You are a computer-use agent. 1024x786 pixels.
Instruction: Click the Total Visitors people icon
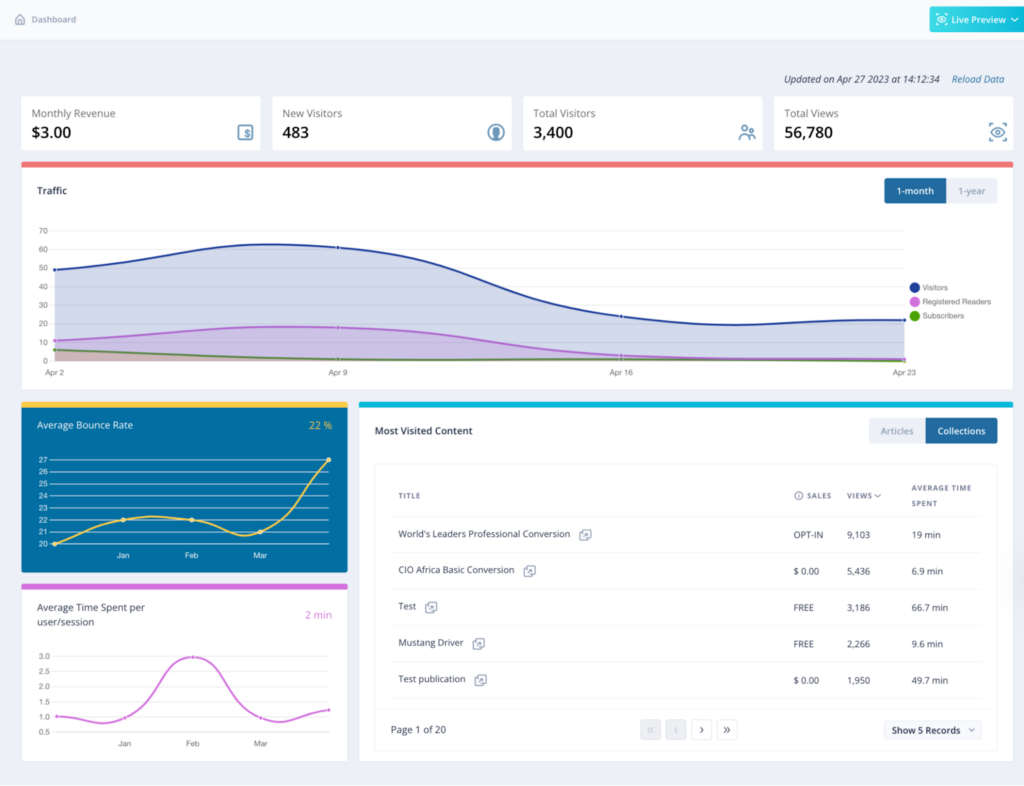coord(746,133)
